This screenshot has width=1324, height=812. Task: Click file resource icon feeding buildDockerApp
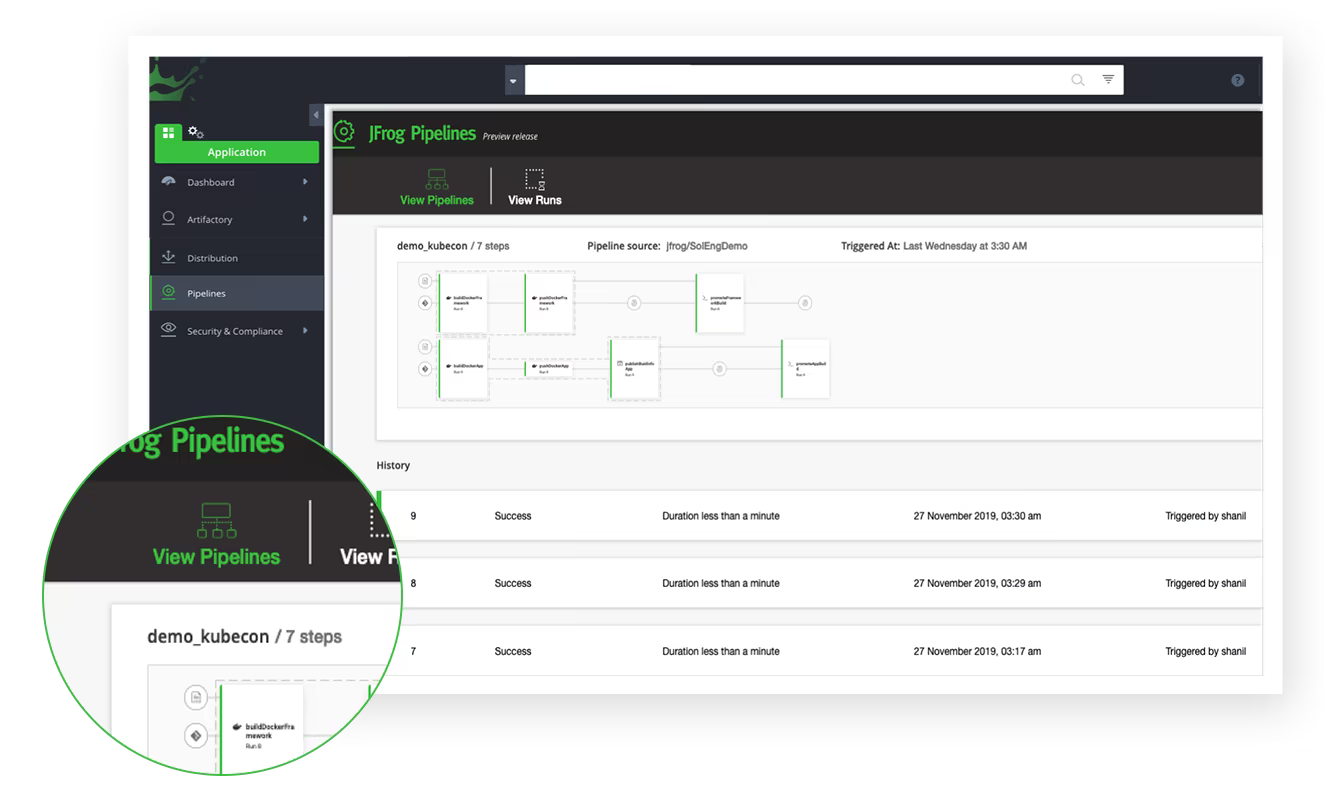(424, 347)
